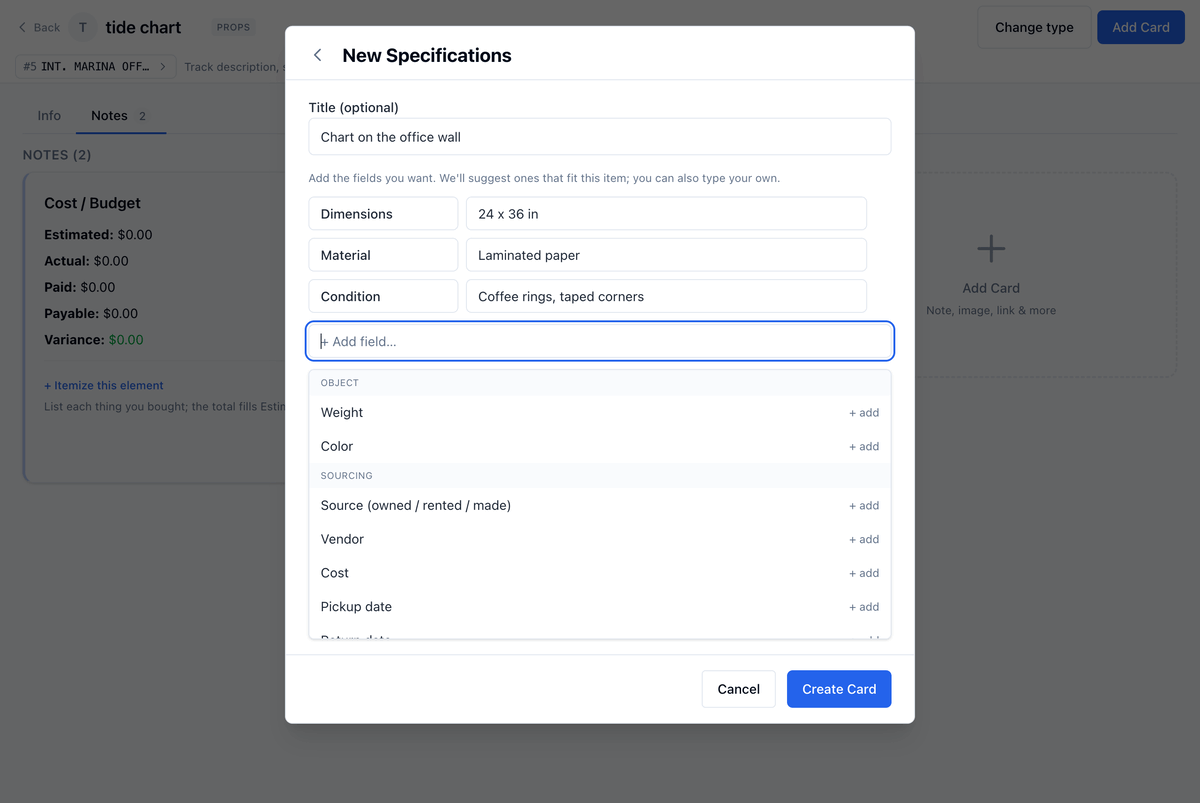Edit the Condition field name
This screenshot has height=803, width=1200.
click(383, 296)
